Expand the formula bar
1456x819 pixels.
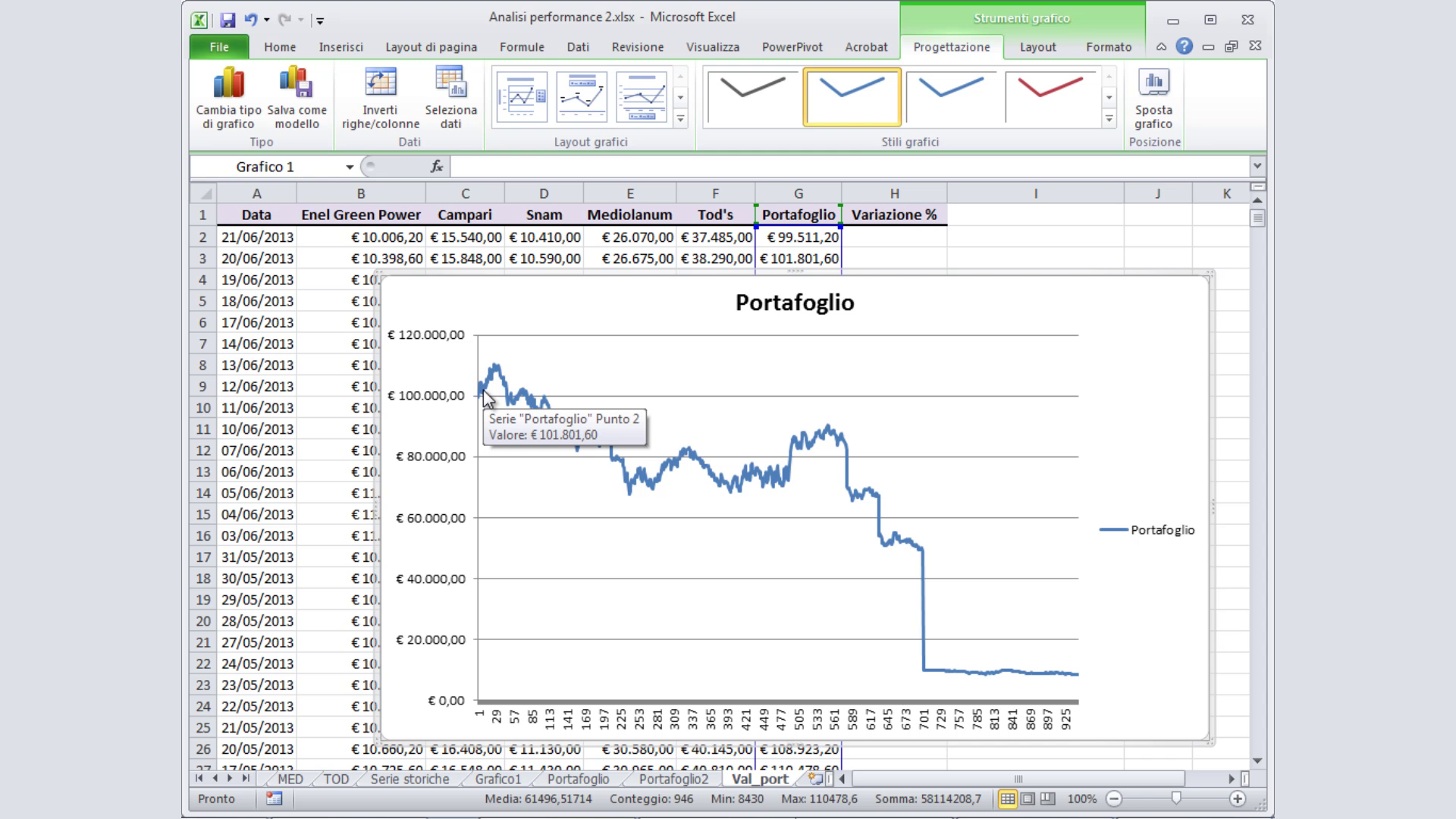(x=1257, y=166)
